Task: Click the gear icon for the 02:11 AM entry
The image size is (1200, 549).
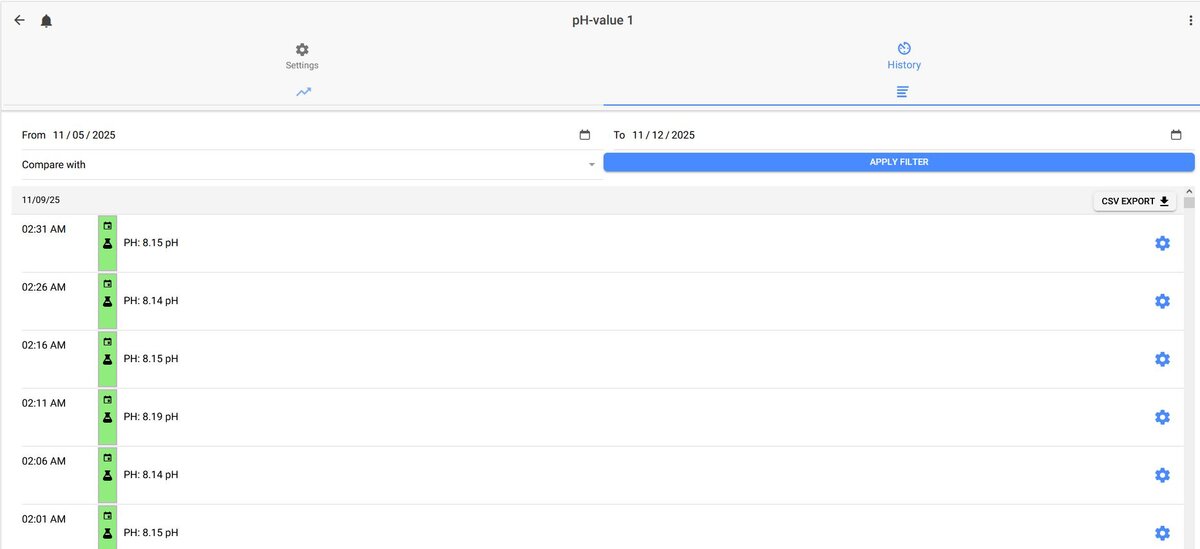Action: click(1162, 417)
